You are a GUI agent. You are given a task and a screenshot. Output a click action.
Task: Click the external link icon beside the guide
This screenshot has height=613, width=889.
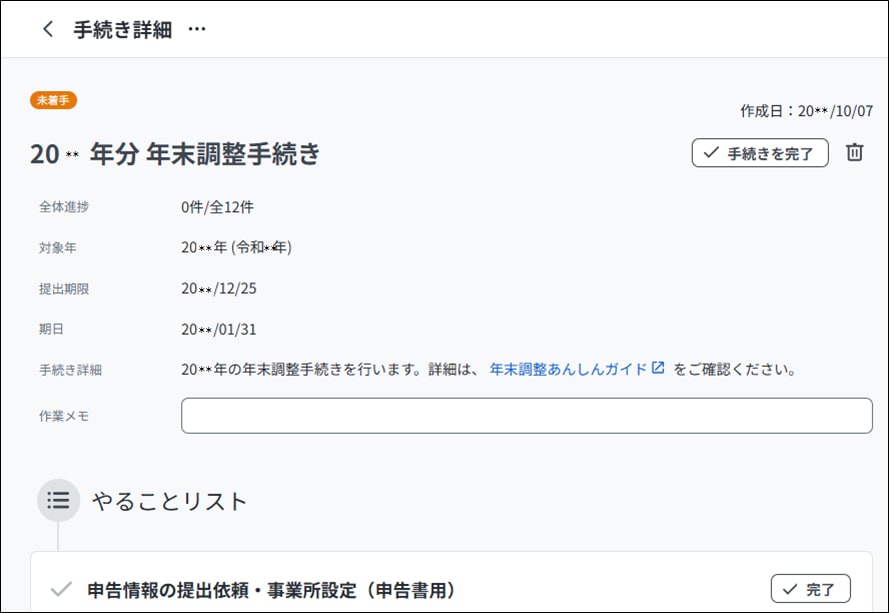tap(658, 368)
